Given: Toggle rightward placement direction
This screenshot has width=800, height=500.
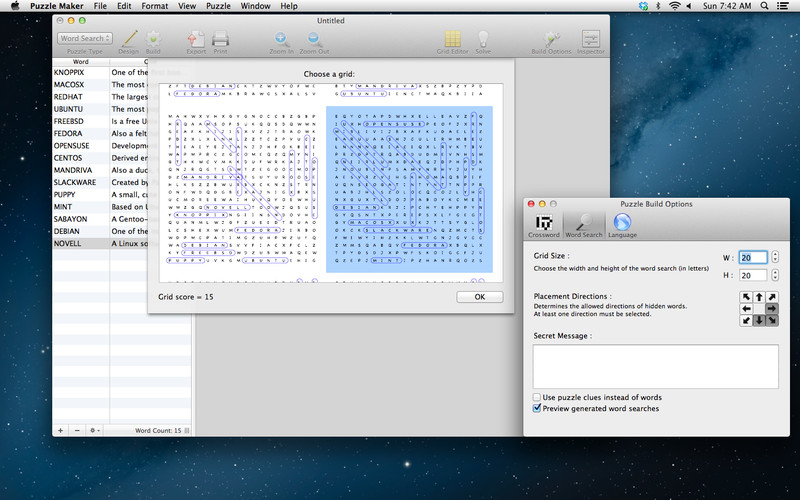Looking at the screenshot, I should (x=772, y=309).
